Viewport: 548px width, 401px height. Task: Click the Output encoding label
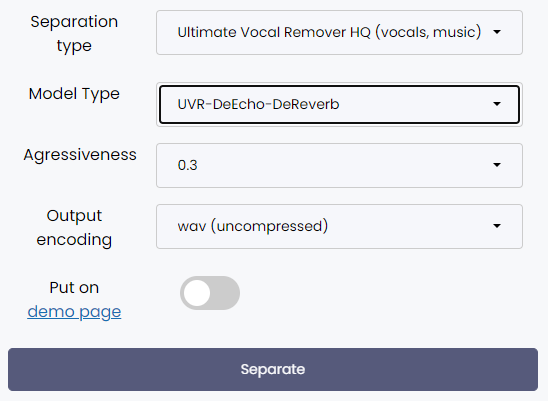pos(74,228)
